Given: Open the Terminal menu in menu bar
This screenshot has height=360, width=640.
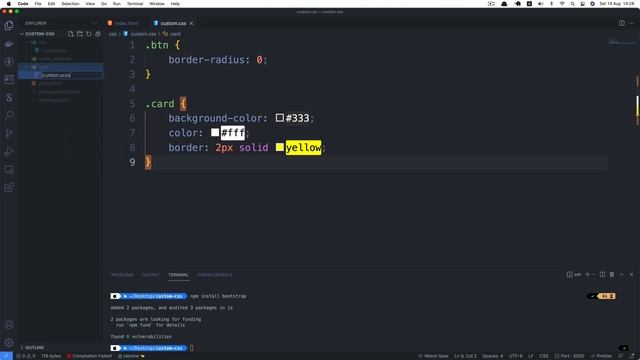Looking at the screenshot, I should pos(135,4).
